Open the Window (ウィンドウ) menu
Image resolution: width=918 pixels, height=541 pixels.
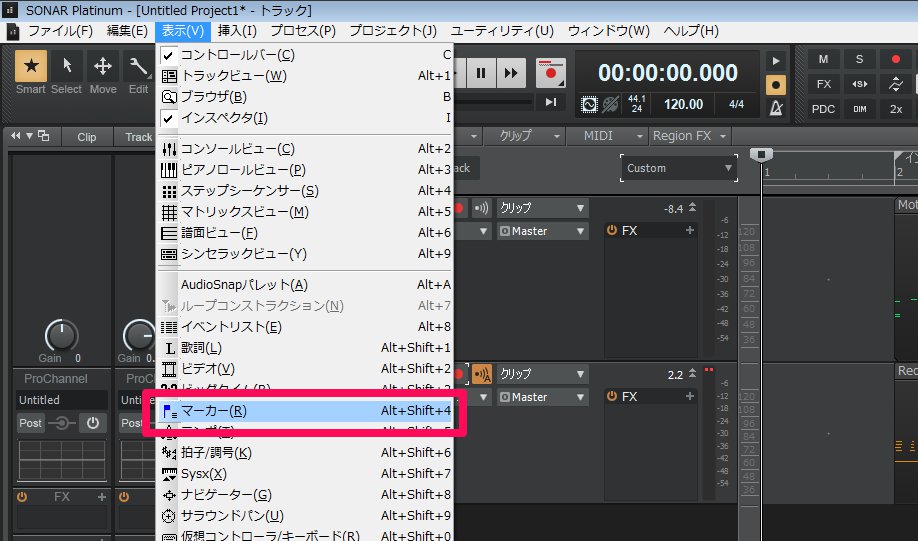[608, 31]
